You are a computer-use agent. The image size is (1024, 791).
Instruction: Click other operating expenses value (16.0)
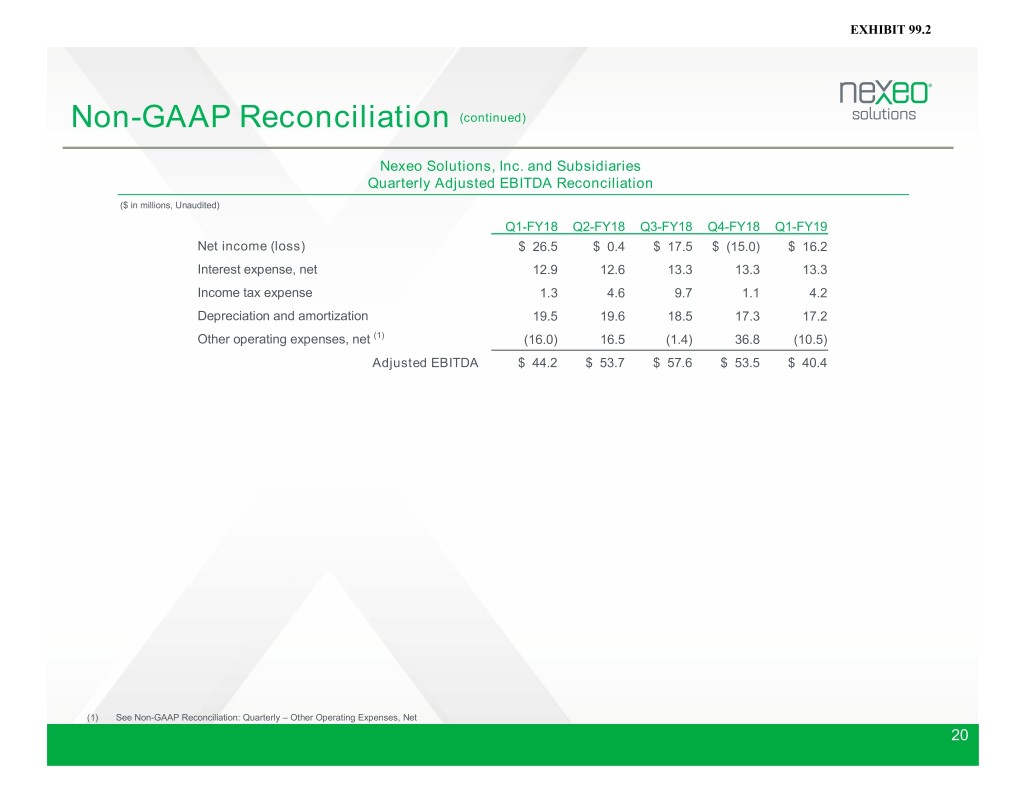pos(541,340)
